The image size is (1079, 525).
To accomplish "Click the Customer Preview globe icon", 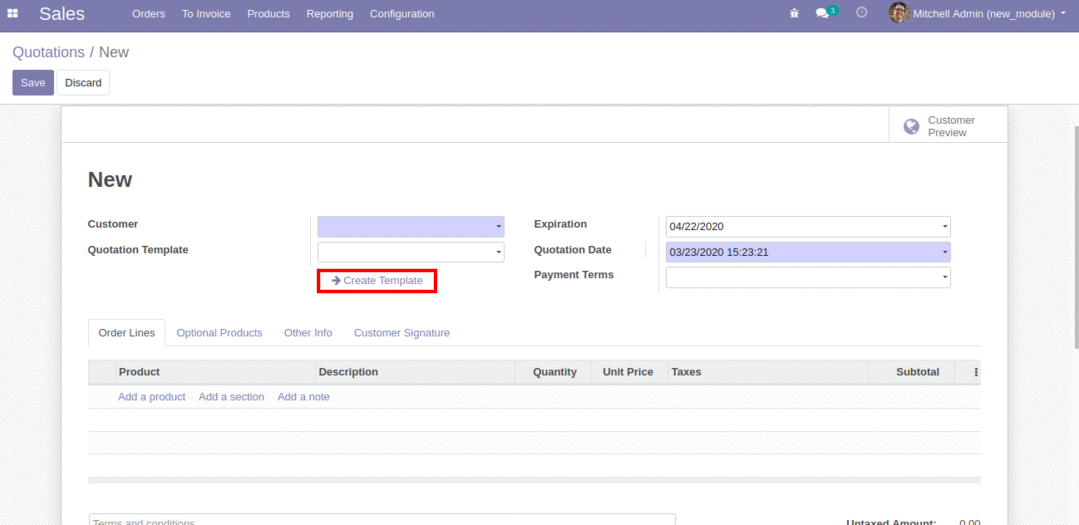I will (911, 126).
